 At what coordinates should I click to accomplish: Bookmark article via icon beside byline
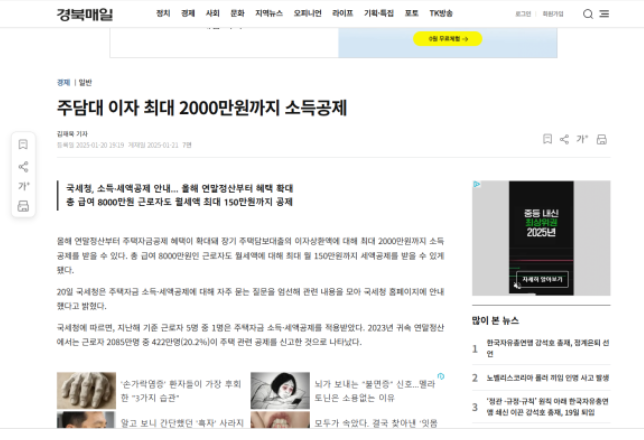coord(547,139)
